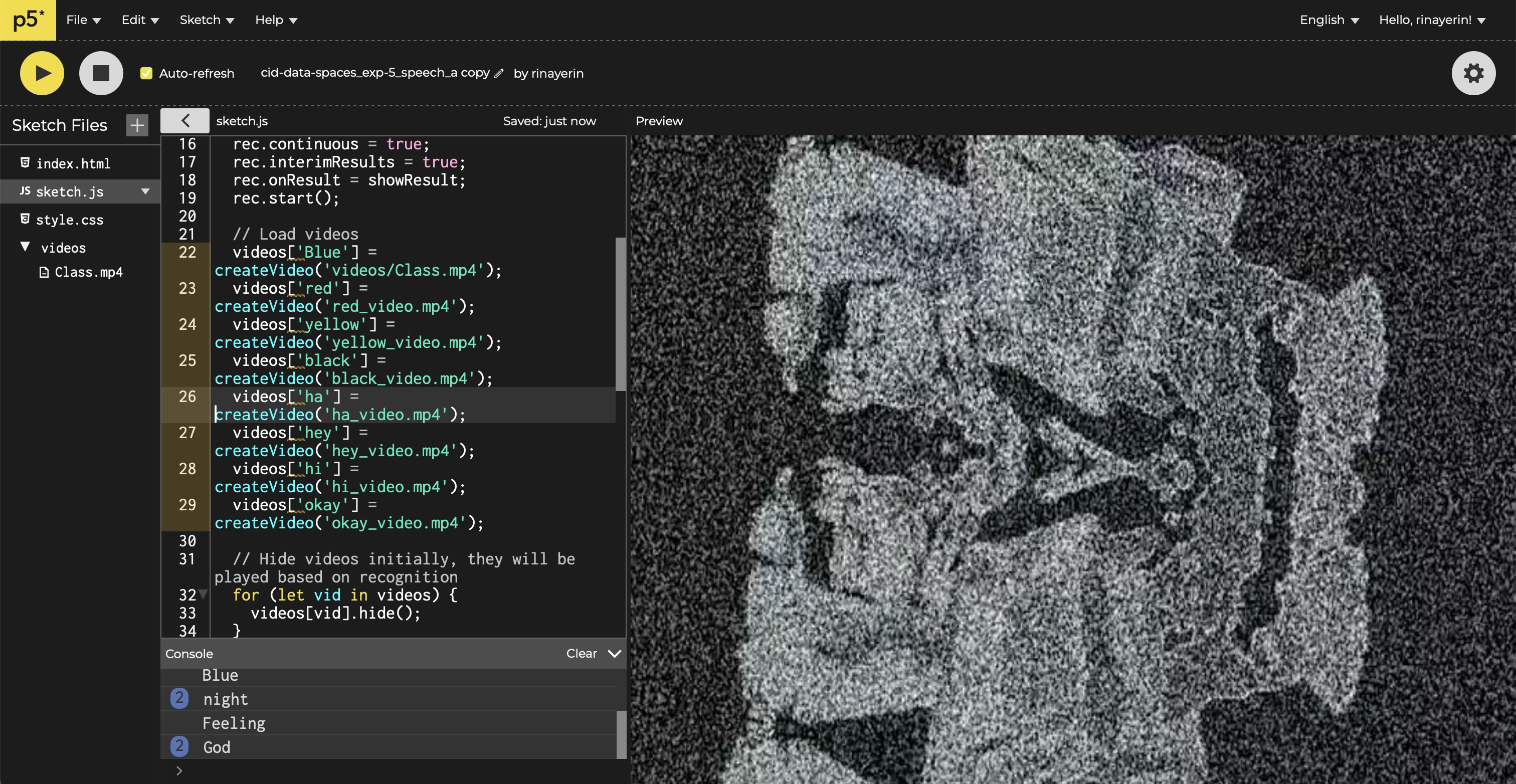
Task: Click the yellow Play sketch button
Action: (42, 73)
